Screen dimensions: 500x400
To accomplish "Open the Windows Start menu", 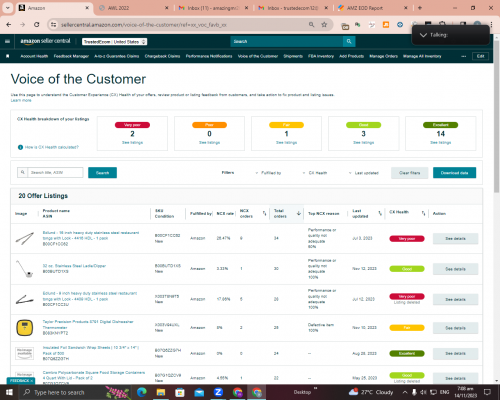I will pyautogui.click(x=9, y=392).
